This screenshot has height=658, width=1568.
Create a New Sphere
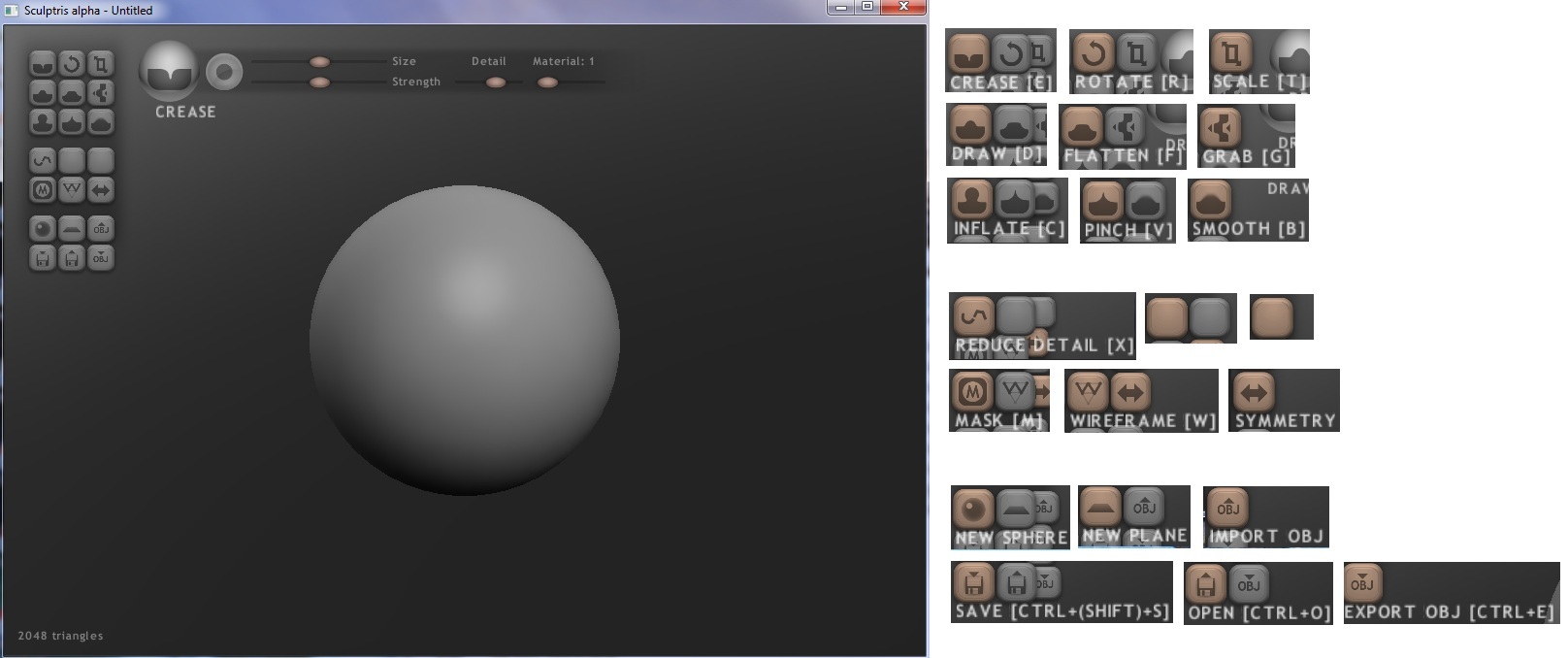(x=43, y=229)
